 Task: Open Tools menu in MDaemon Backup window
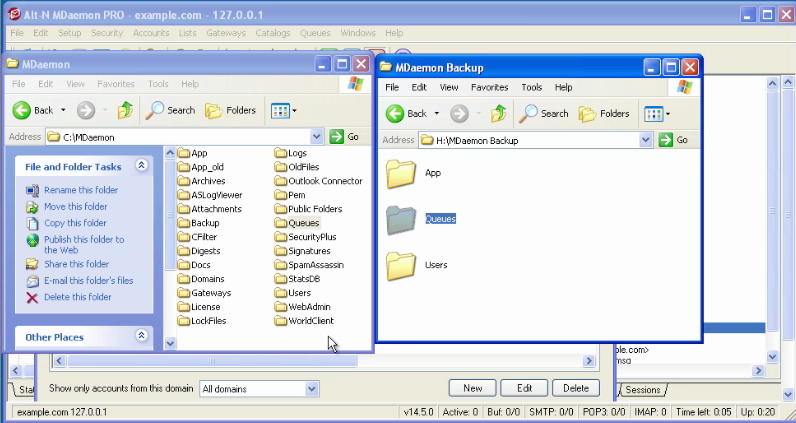532,87
